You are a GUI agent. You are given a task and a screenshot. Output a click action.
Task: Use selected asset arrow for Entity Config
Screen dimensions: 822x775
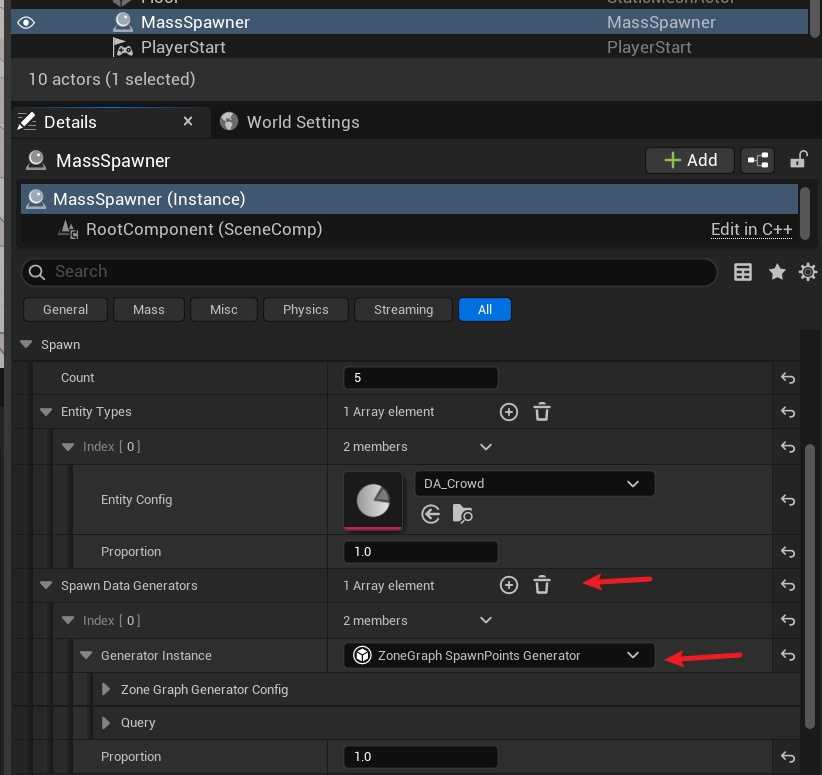[x=431, y=514]
